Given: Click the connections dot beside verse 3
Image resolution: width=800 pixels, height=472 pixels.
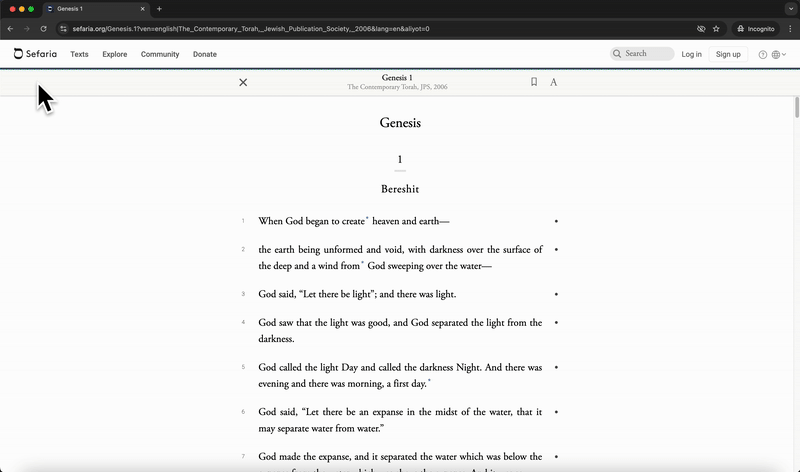Looking at the screenshot, I should 556,294.
